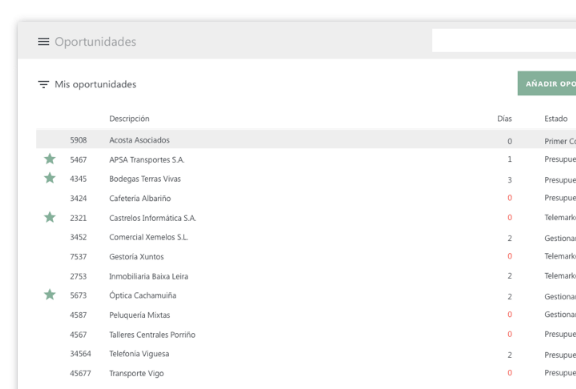Sort by the Descripción column header
Screen dimensions: 576x389
[x=129, y=119]
